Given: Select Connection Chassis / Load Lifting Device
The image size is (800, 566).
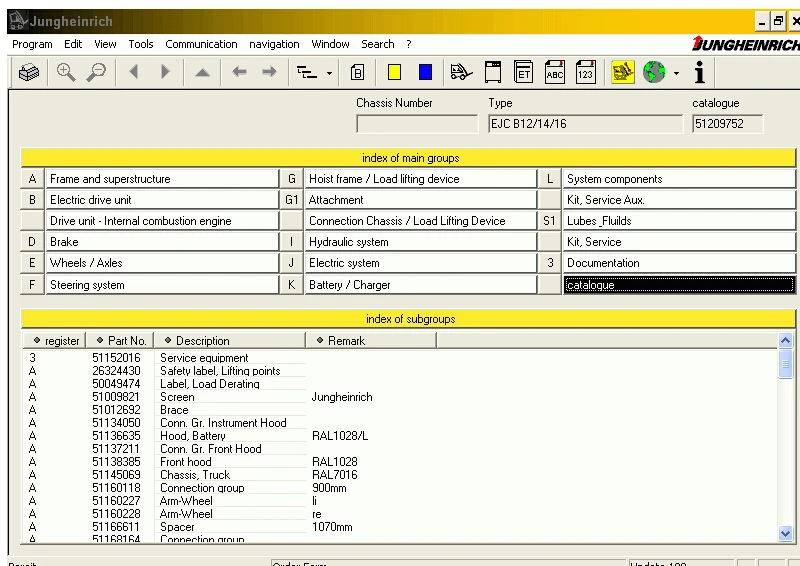Looking at the screenshot, I should (420, 220).
